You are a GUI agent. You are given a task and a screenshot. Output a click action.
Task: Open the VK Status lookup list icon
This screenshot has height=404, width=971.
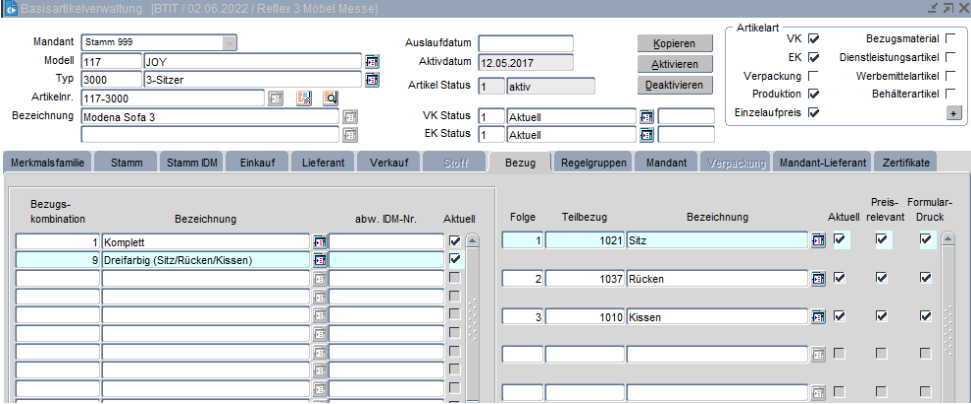[x=646, y=116]
